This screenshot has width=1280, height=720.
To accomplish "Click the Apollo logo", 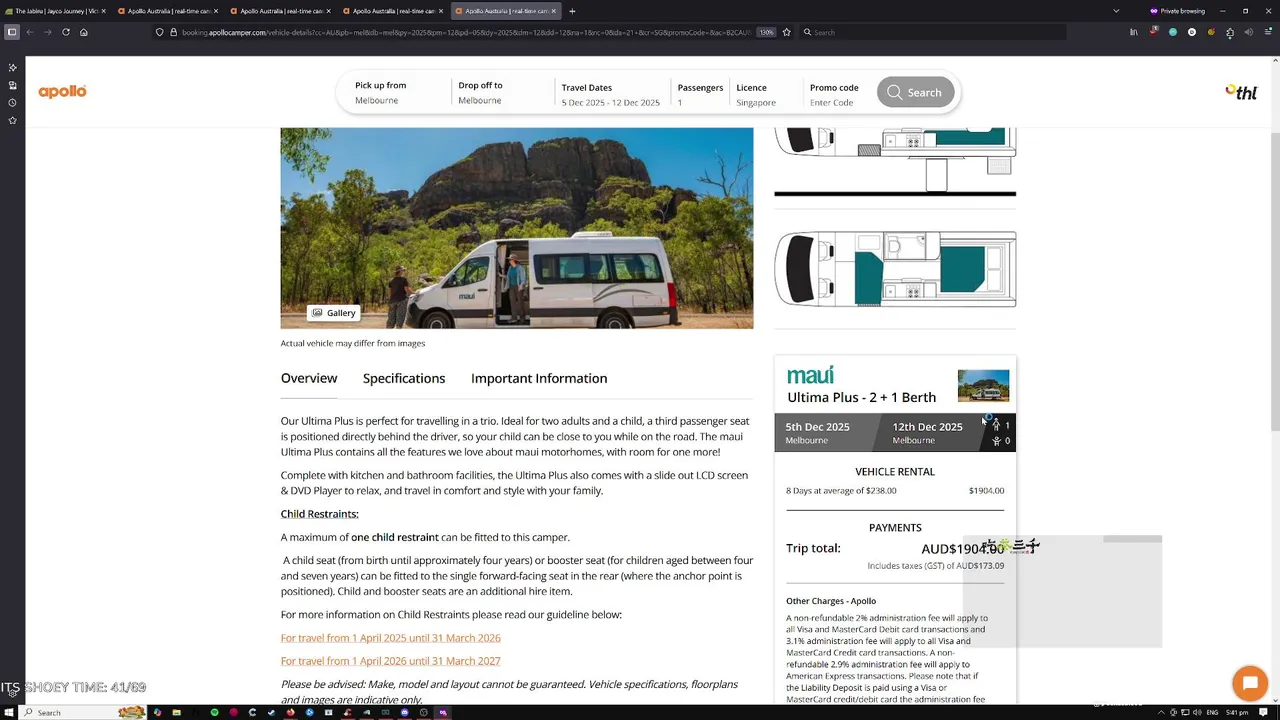I will pos(62,92).
